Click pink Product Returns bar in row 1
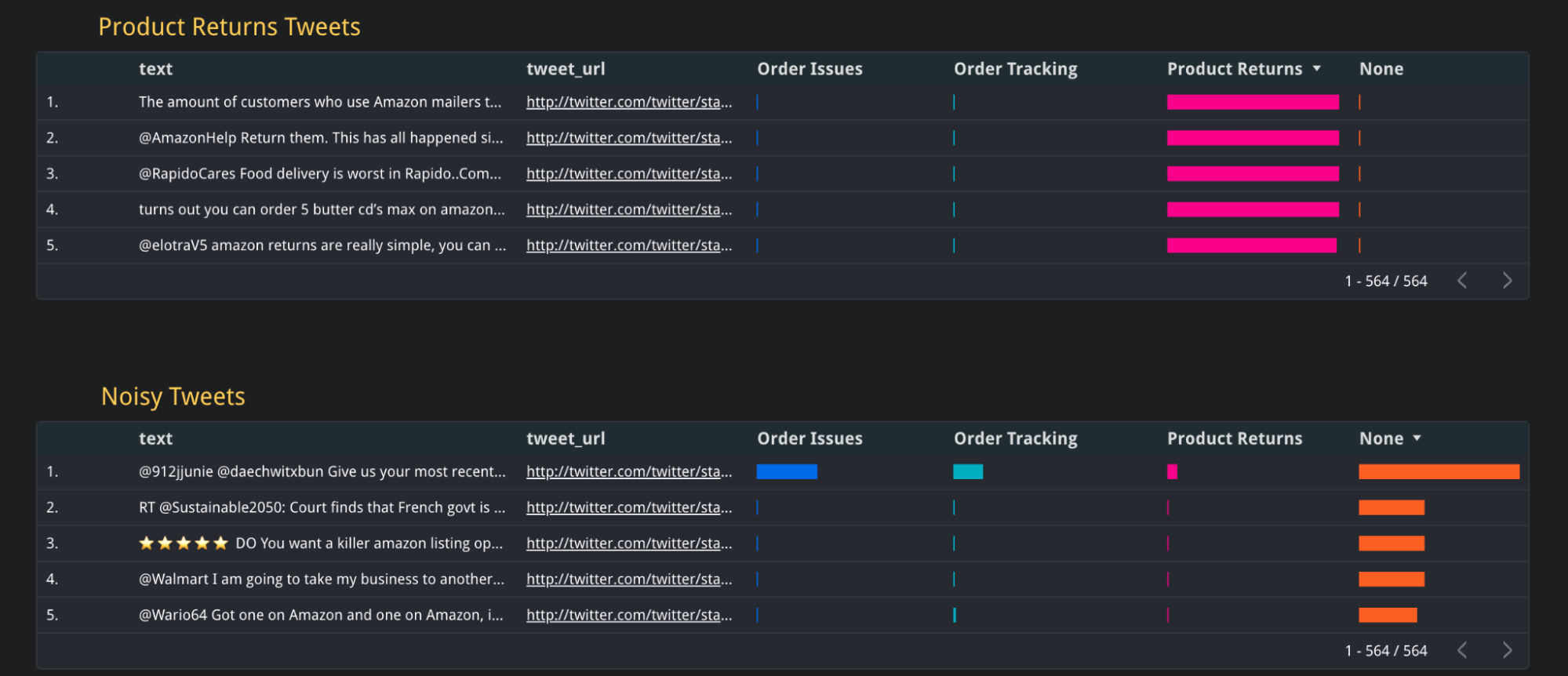Viewport: 1568px width, 676px height. pyautogui.click(x=1252, y=102)
